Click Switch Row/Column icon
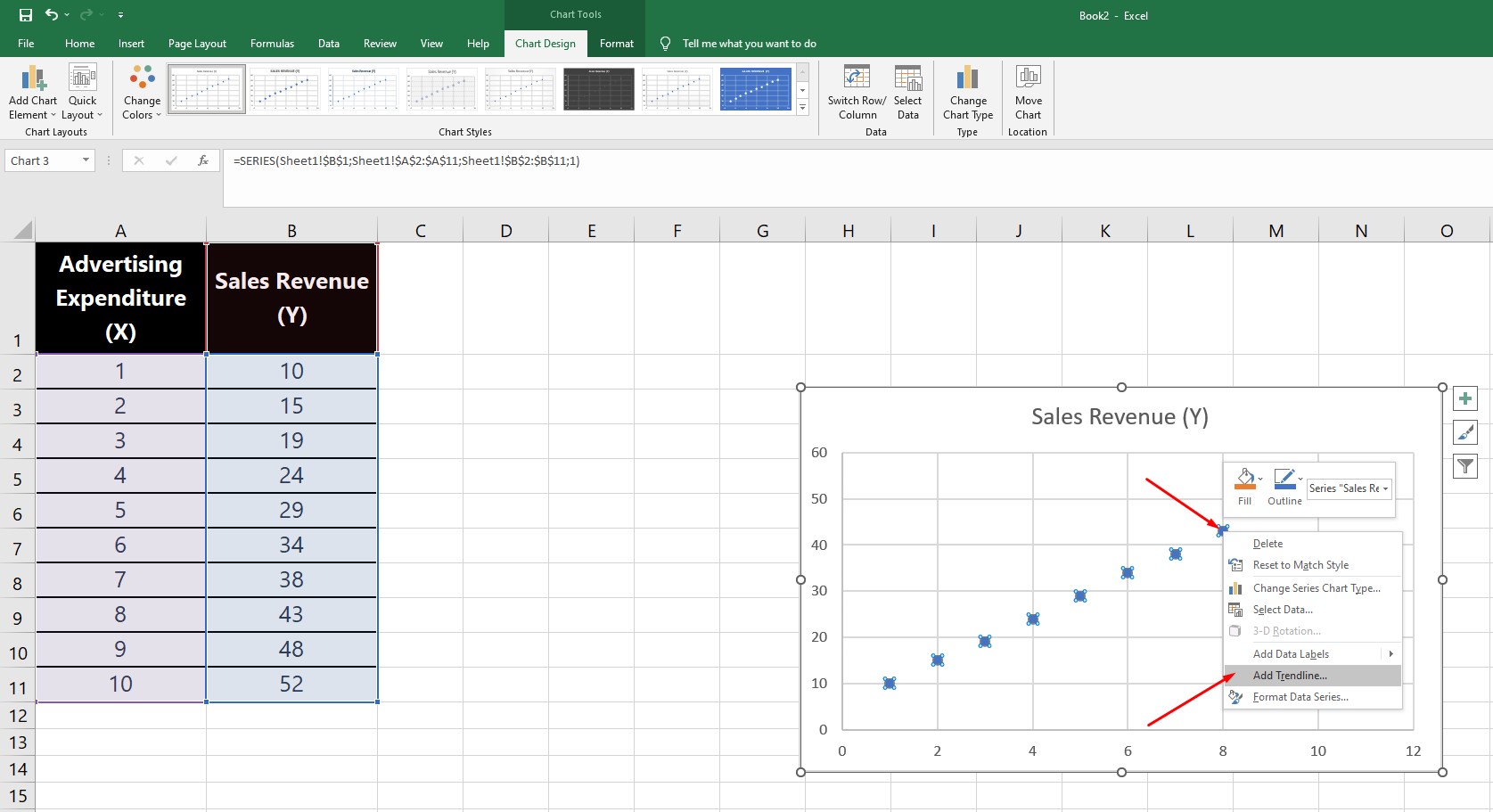The height and width of the screenshot is (812, 1493). pyautogui.click(x=857, y=78)
